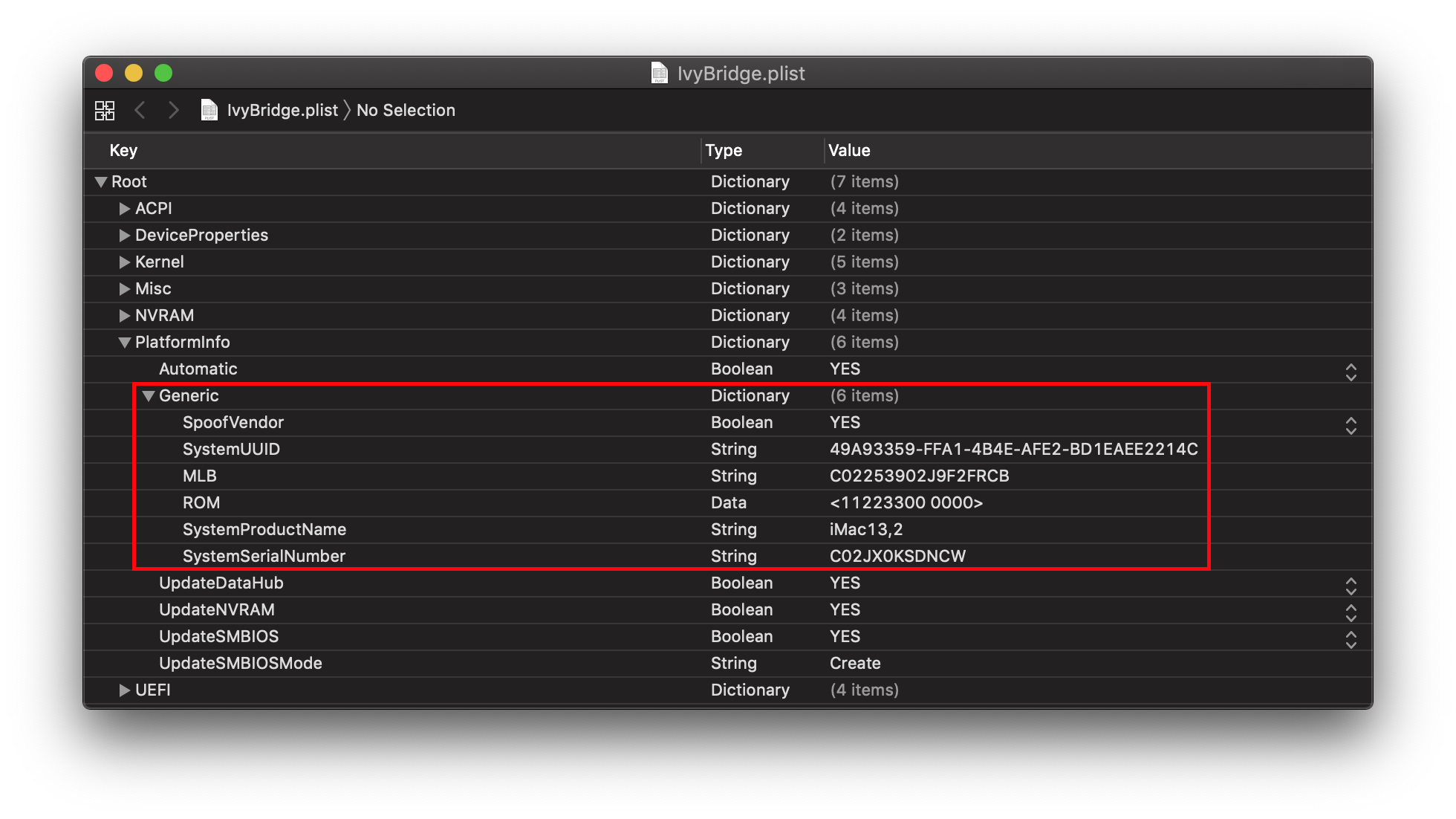
Task: Toggle the Automatic boolean value stepper
Action: (x=1351, y=372)
